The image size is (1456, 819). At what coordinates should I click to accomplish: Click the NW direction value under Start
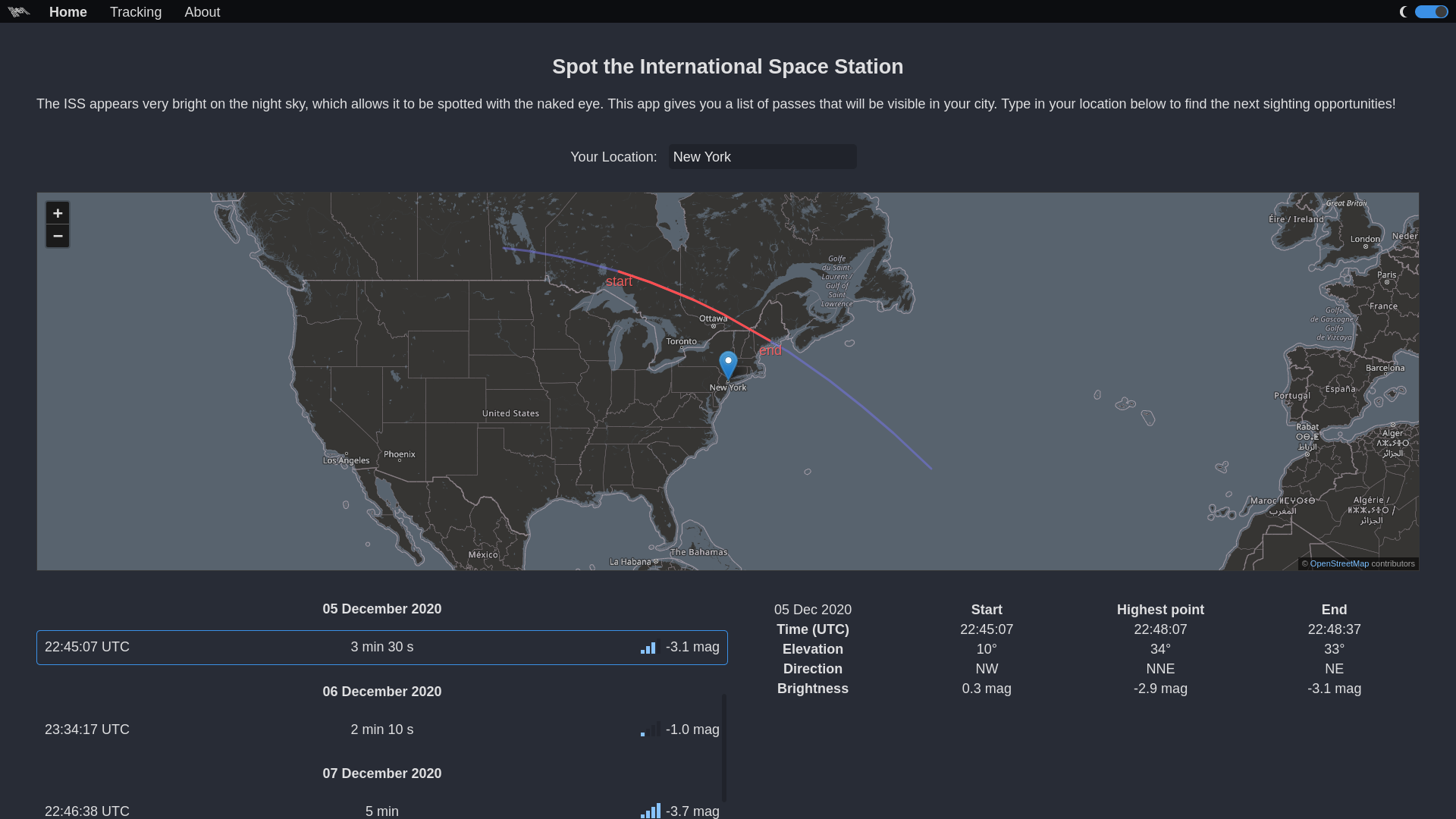click(987, 668)
